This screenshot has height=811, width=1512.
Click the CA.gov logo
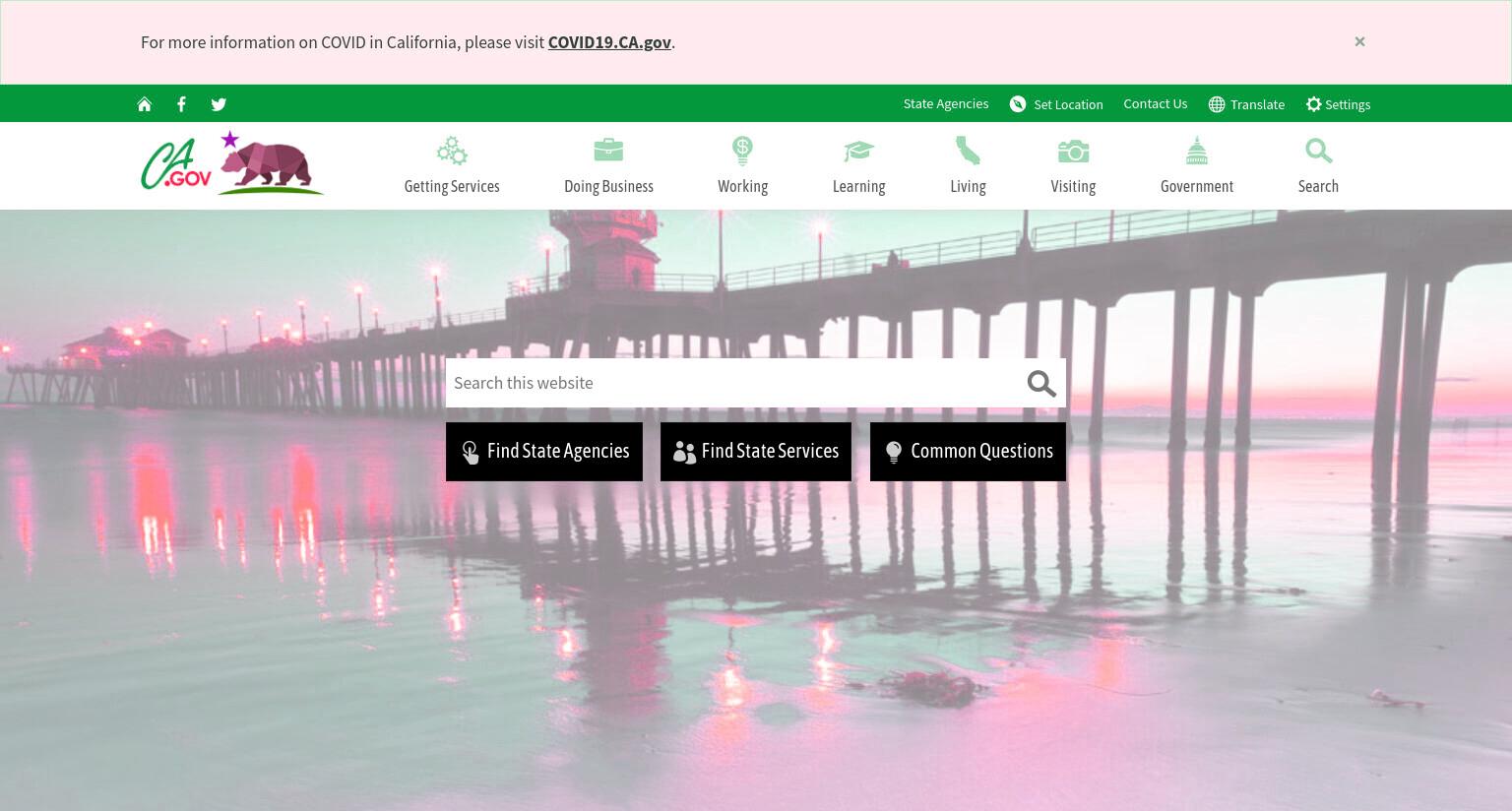pos(177,163)
